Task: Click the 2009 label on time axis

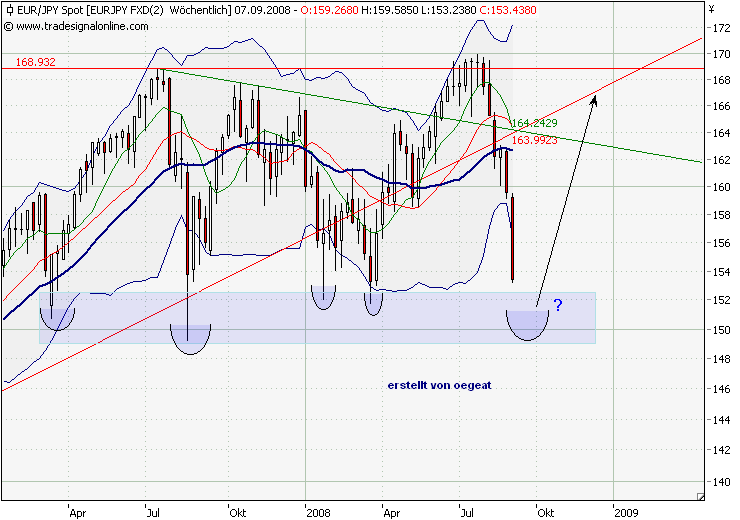Action: (626, 512)
